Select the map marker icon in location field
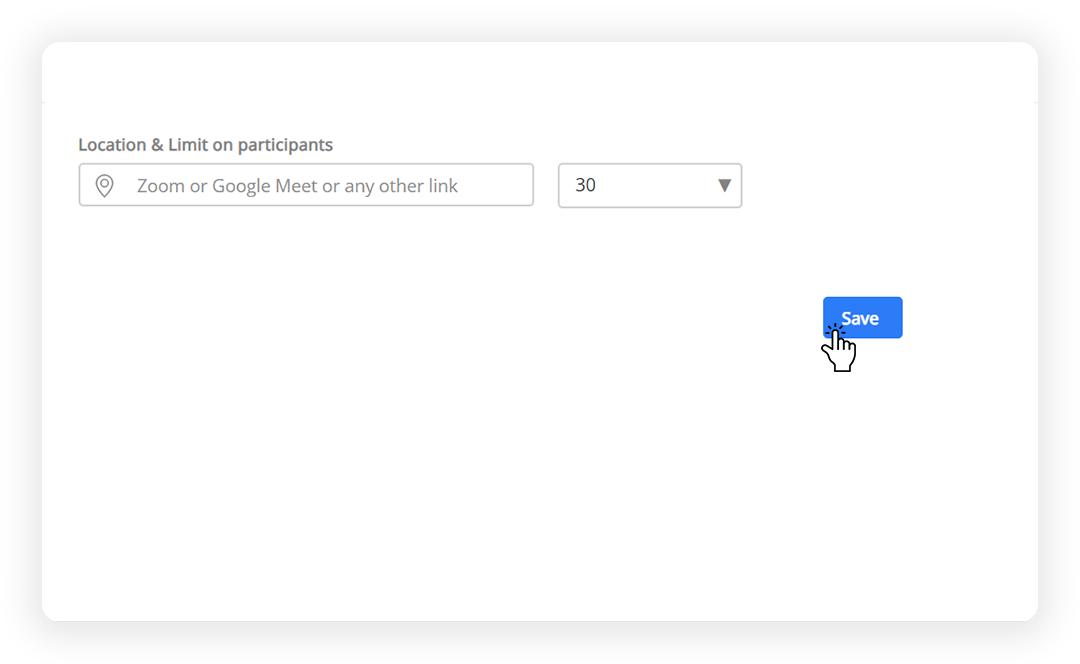 [x=105, y=185]
